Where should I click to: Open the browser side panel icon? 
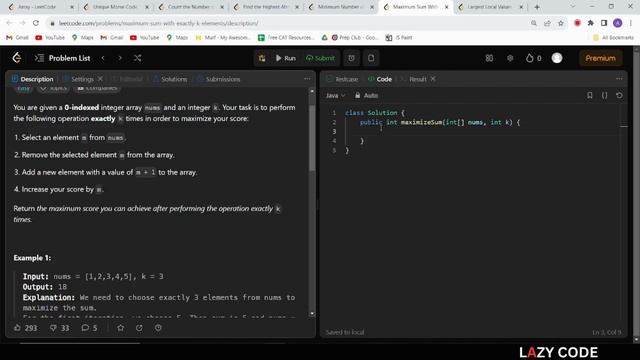pyautogui.click(x=604, y=23)
